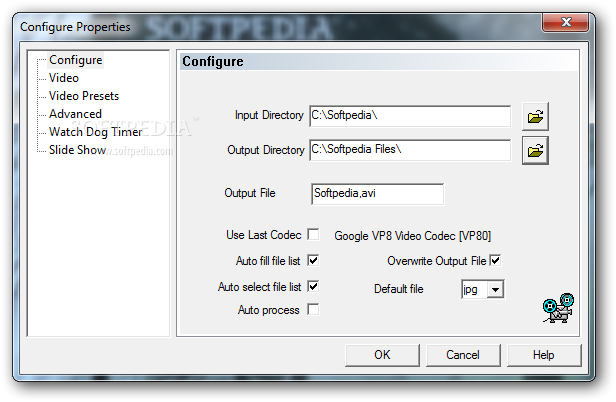Click the film projector icon
Image resolution: width=616 pixels, height=402 pixels.
pyautogui.click(x=558, y=308)
